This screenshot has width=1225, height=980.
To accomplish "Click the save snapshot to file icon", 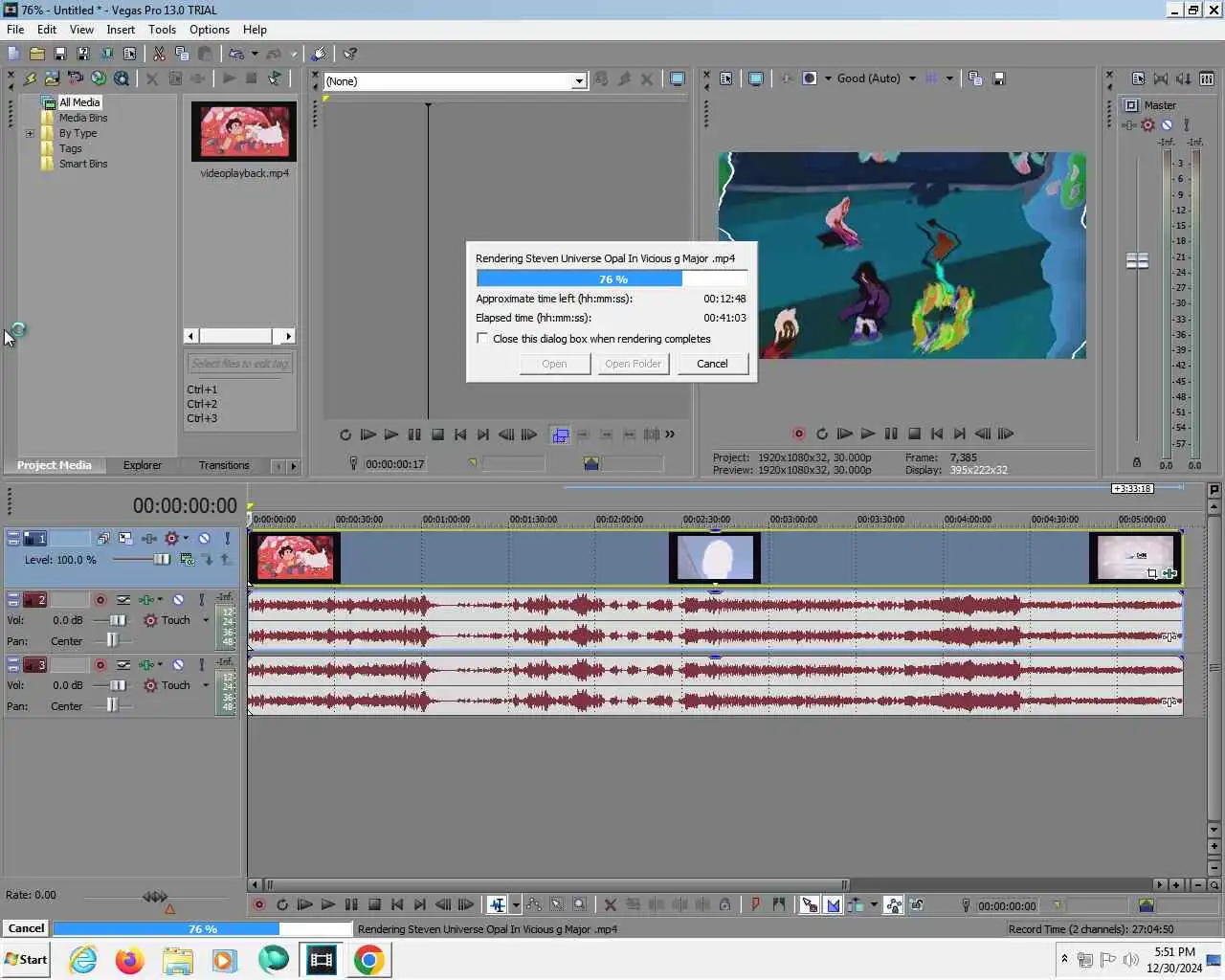I will click(998, 78).
